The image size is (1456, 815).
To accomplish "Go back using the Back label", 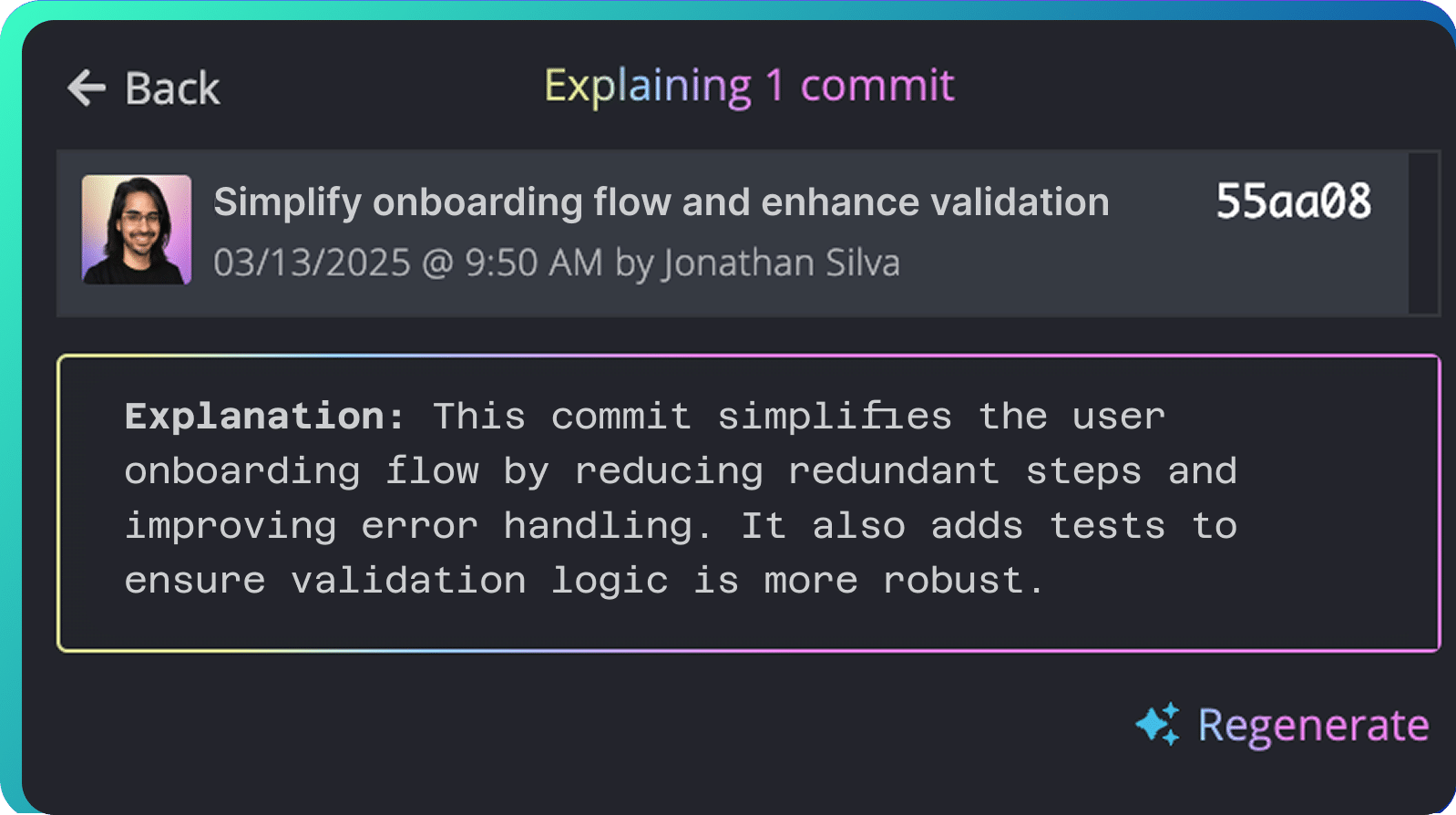I will 172,88.
